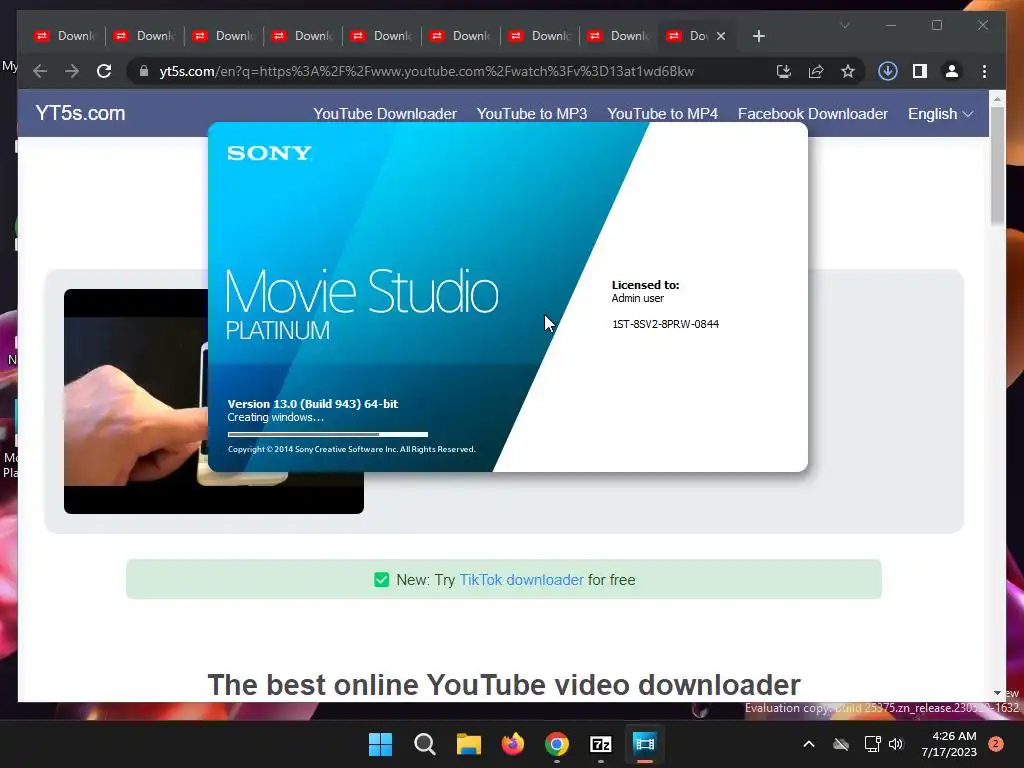The width and height of the screenshot is (1024, 768).
Task: Click 'The best online YouTube video downloader' heading
Action: (504, 685)
